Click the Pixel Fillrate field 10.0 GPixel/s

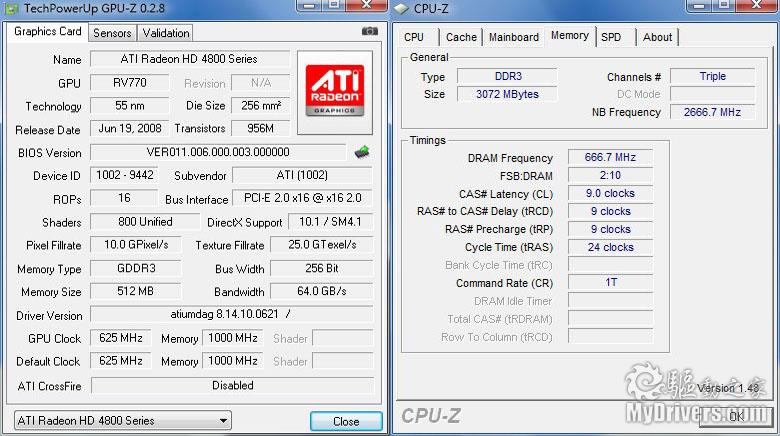[x=136, y=245]
